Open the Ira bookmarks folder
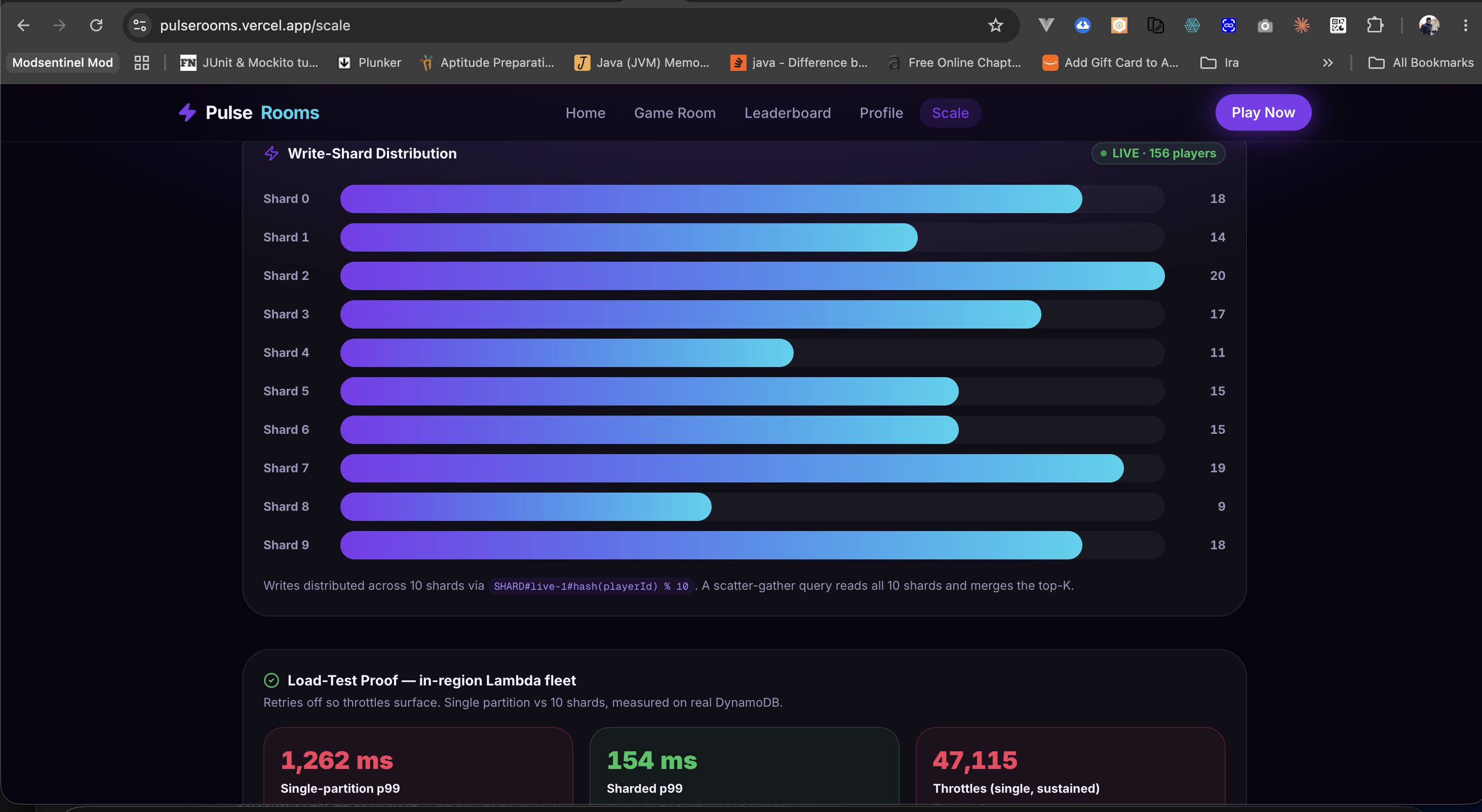This screenshot has width=1482, height=812. click(x=1219, y=63)
